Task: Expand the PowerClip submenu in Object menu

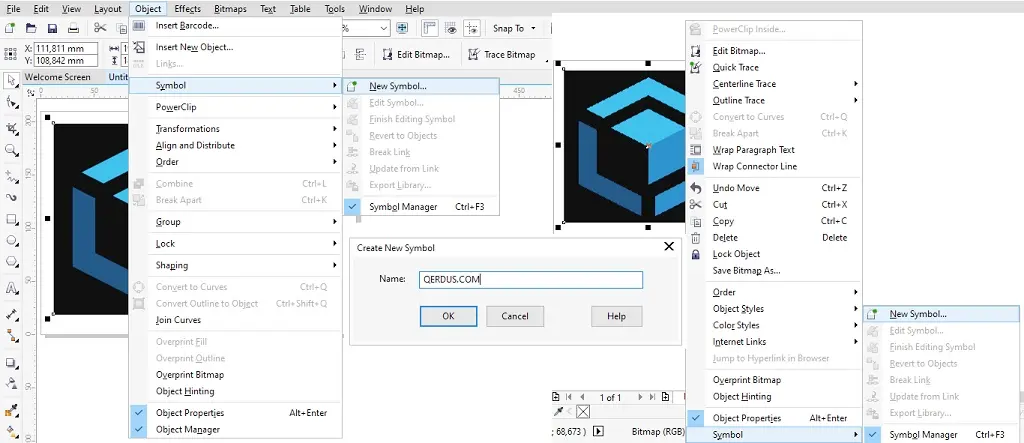Action: 236,107
